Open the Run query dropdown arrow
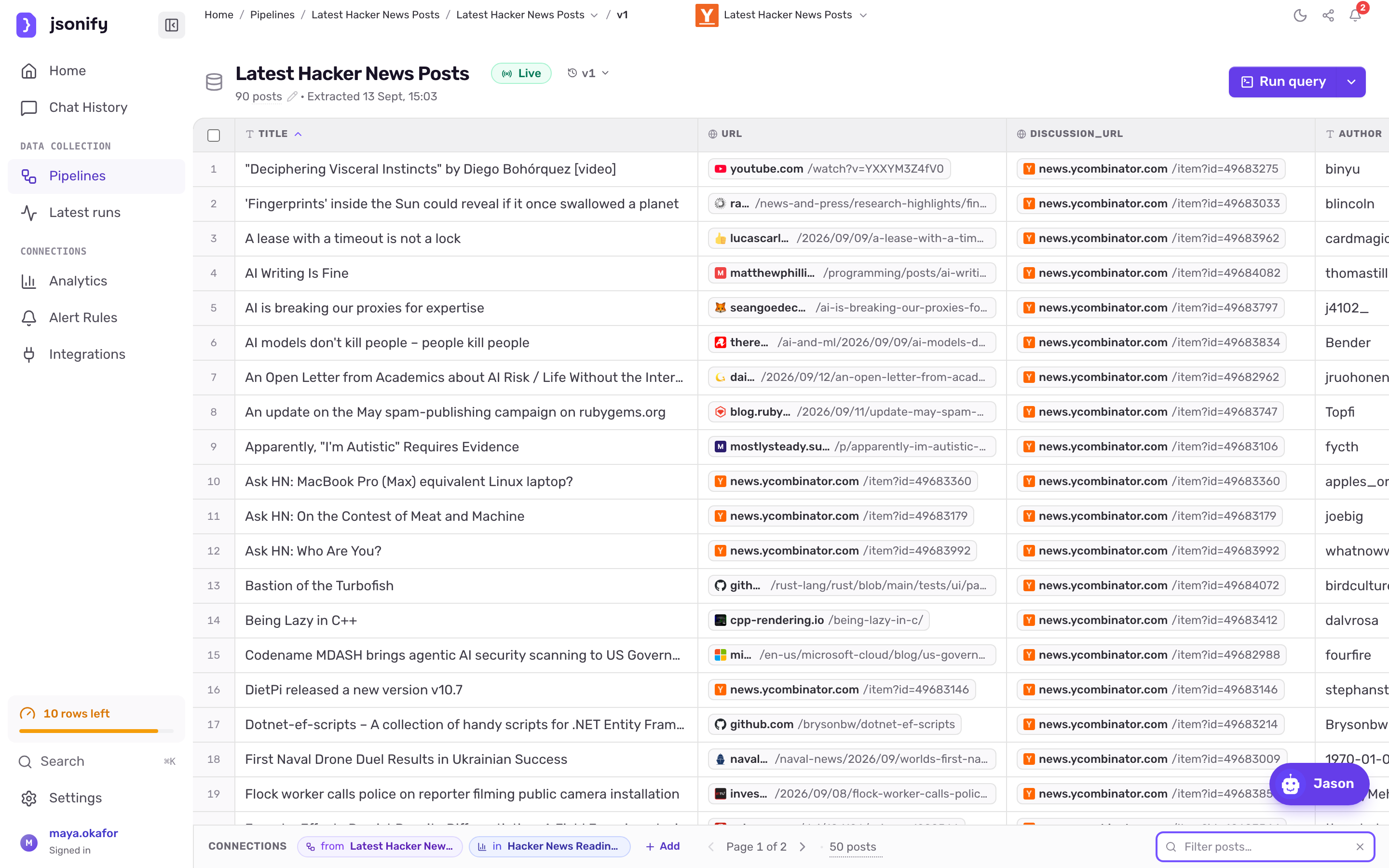1389x868 pixels. [1352, 81]
